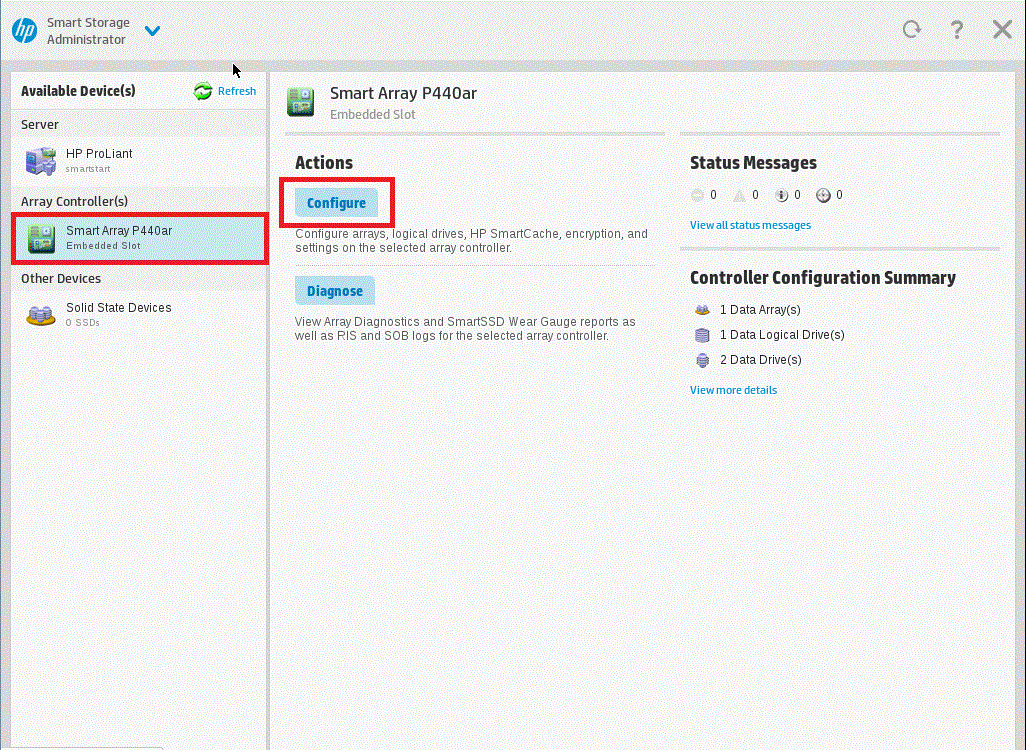Click the fourth status message icon
This screenshot has height=750, width=1026.
pos(823,195)
